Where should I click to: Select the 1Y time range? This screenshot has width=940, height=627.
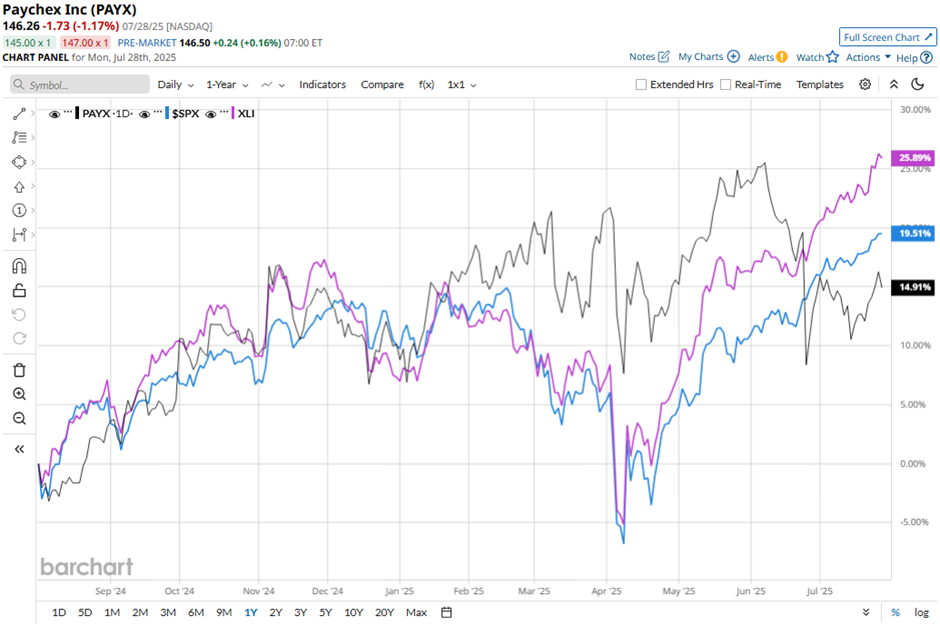tap(251, 612)
